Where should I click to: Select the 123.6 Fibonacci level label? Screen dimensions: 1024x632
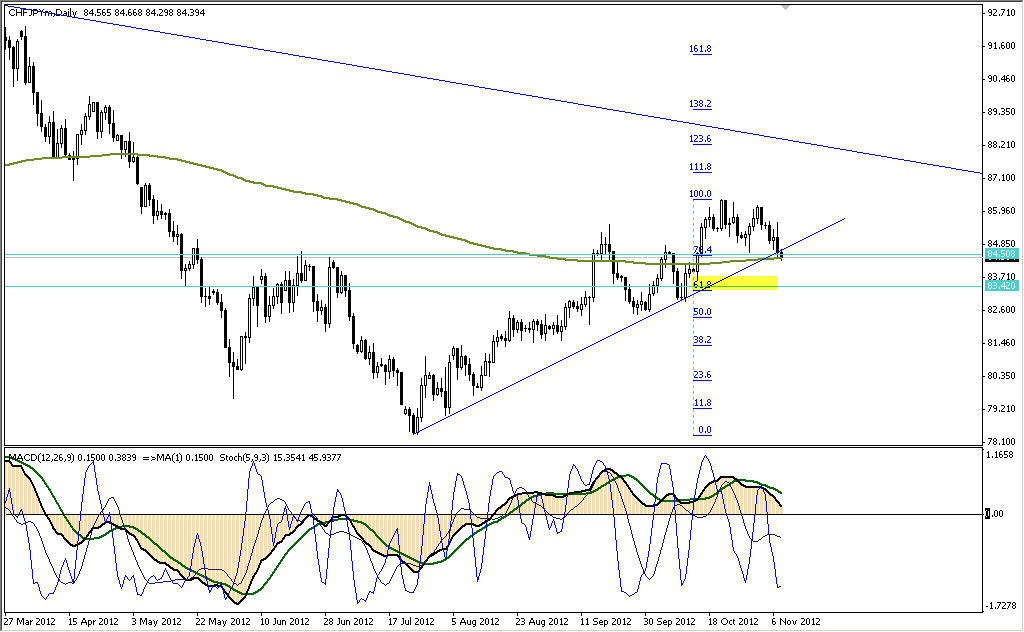701,139
